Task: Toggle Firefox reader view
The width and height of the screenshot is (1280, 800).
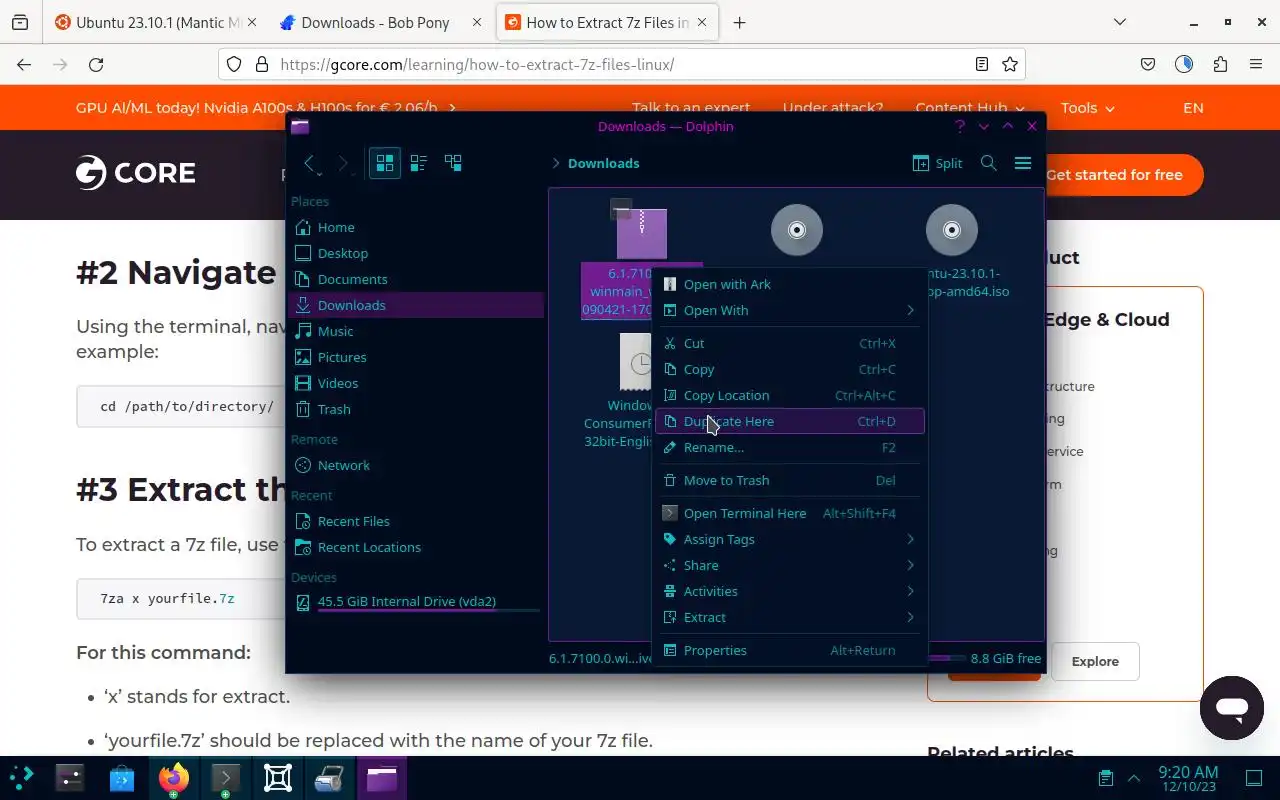Action: point(982,64)
